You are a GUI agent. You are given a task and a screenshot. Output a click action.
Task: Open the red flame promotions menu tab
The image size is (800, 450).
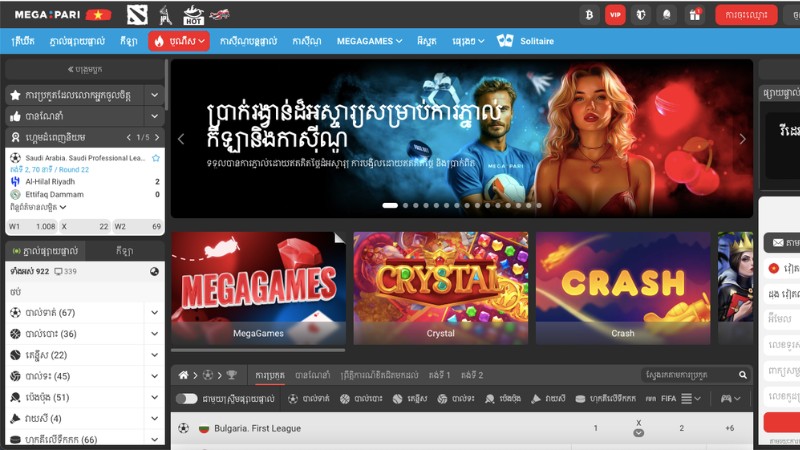(x=179, y=41)
